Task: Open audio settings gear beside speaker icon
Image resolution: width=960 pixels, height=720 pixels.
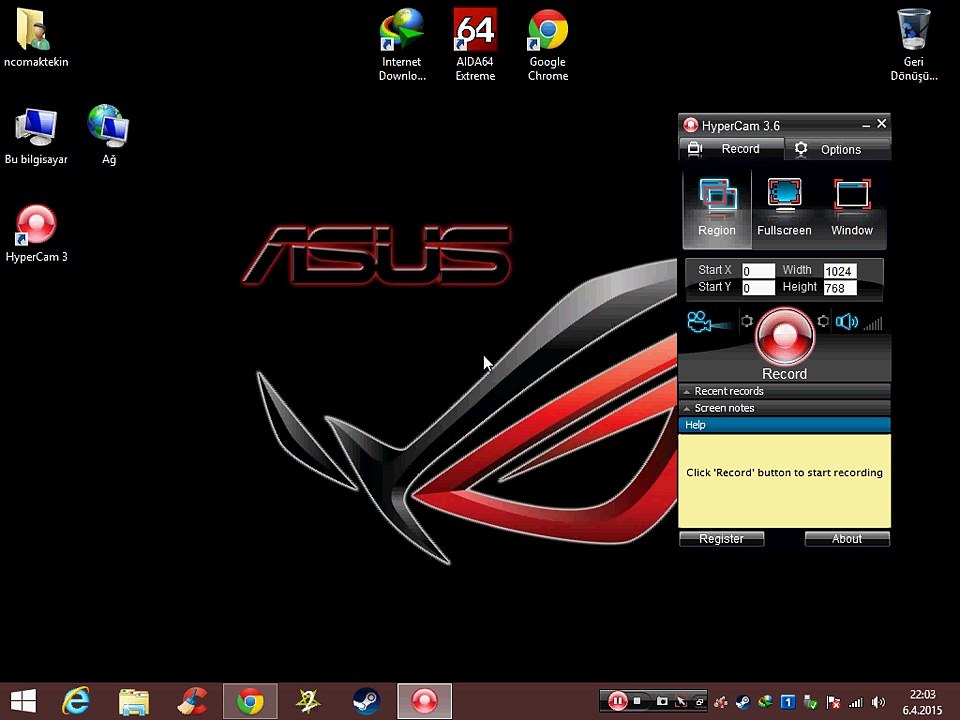Action: click(x=823, y=321)
